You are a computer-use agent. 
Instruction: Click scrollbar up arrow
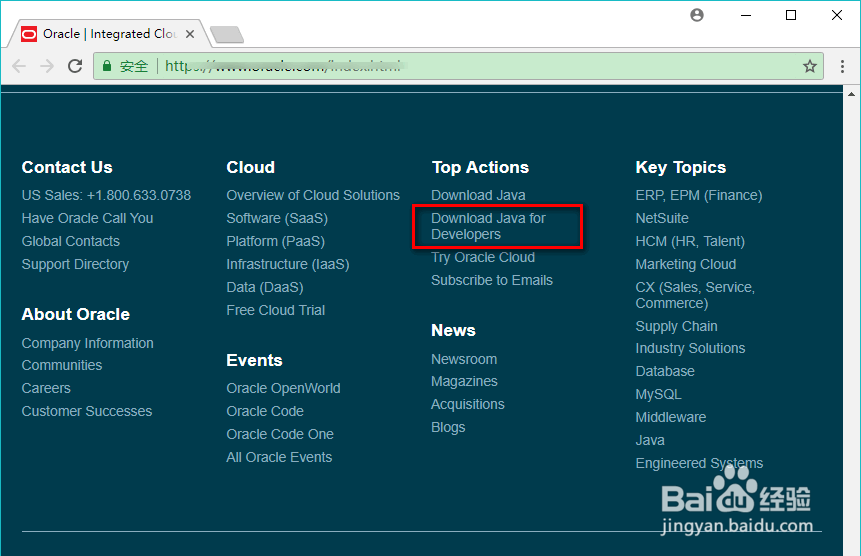pos(851,94)
